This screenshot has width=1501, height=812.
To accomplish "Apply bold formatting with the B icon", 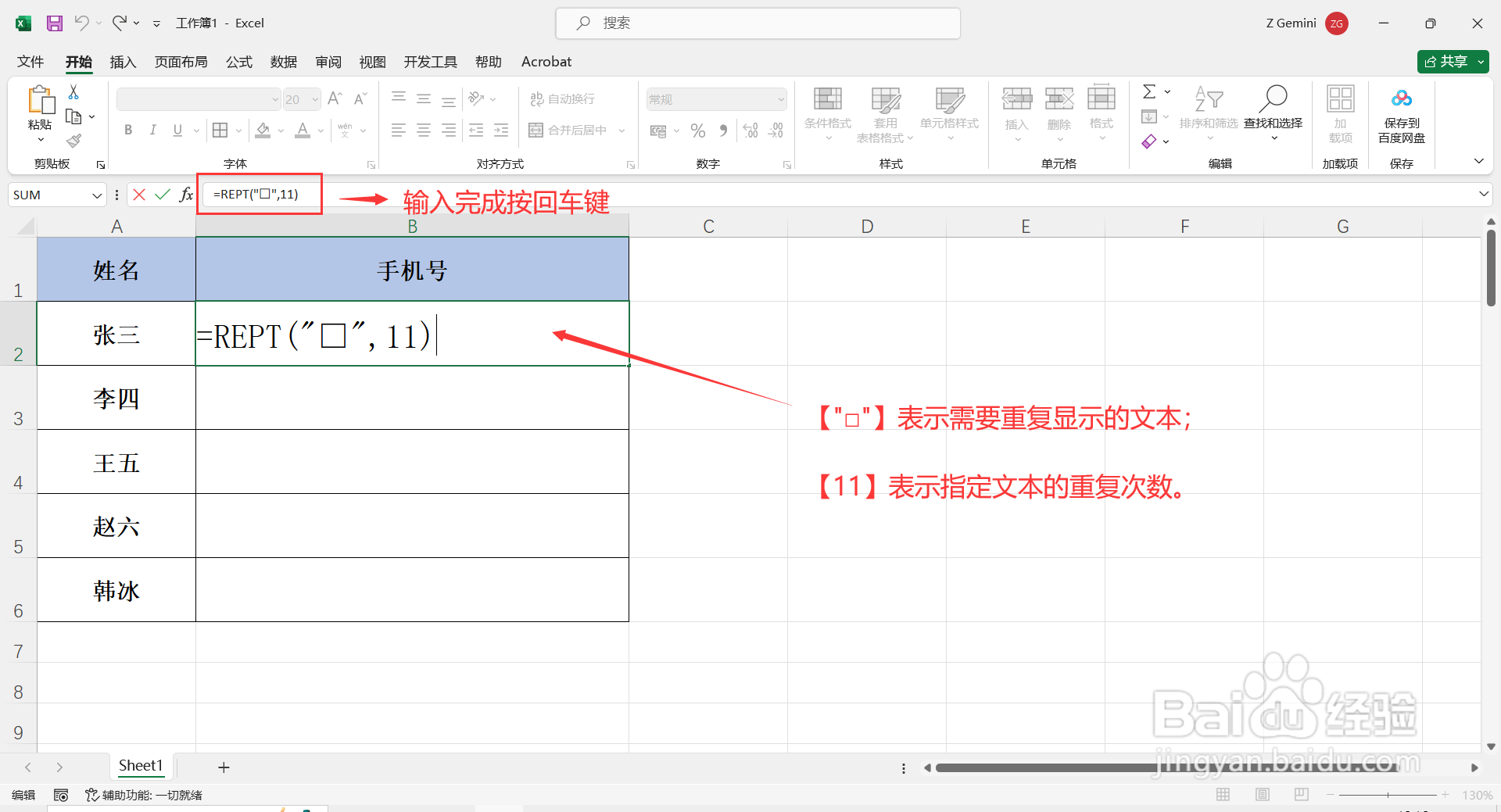I will click(127, 130).
